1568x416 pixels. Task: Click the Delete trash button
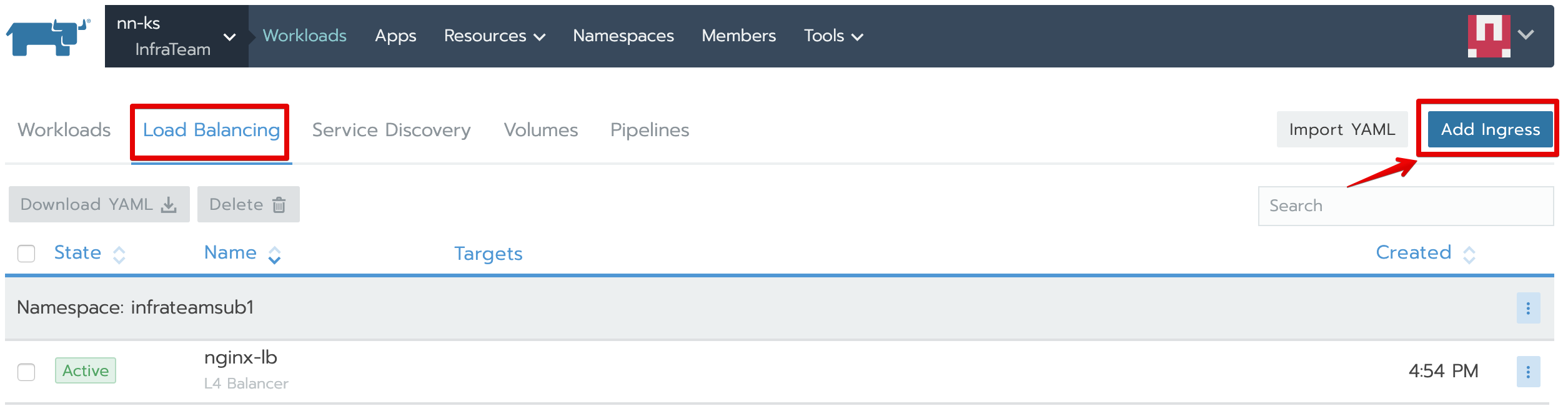[x=248, y=205]
